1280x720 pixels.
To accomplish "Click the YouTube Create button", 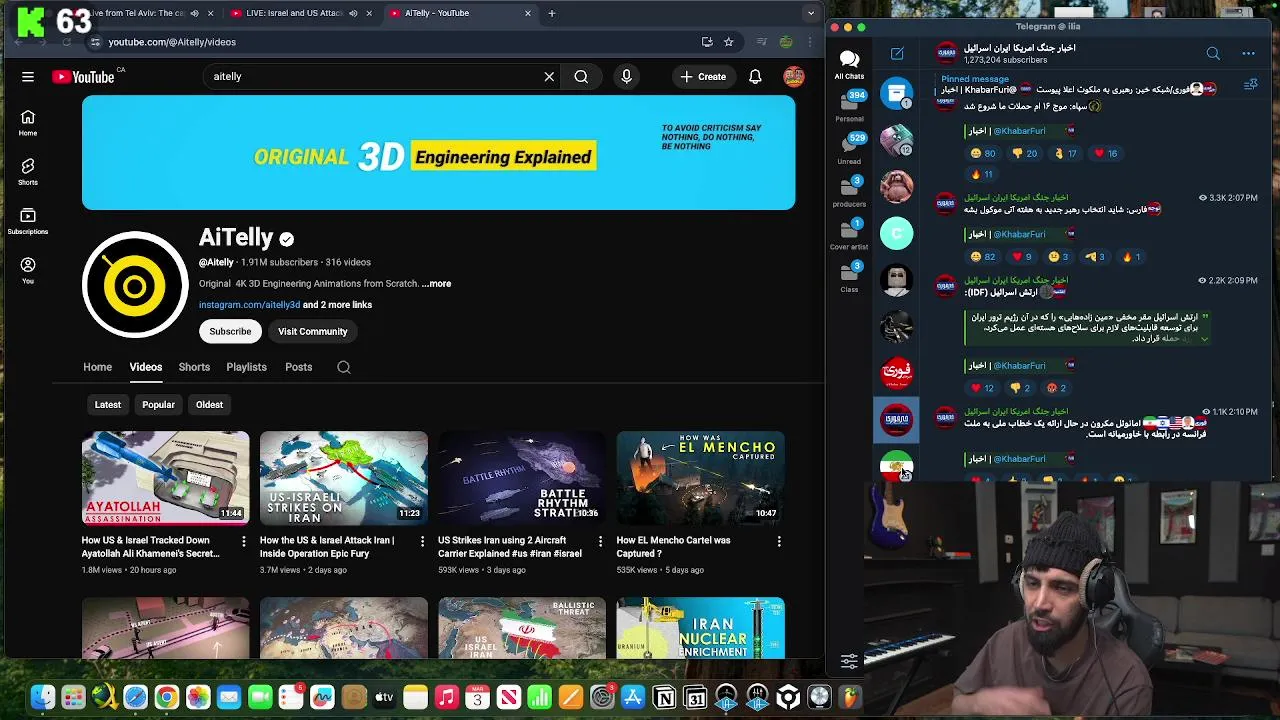I will point(703,76).
